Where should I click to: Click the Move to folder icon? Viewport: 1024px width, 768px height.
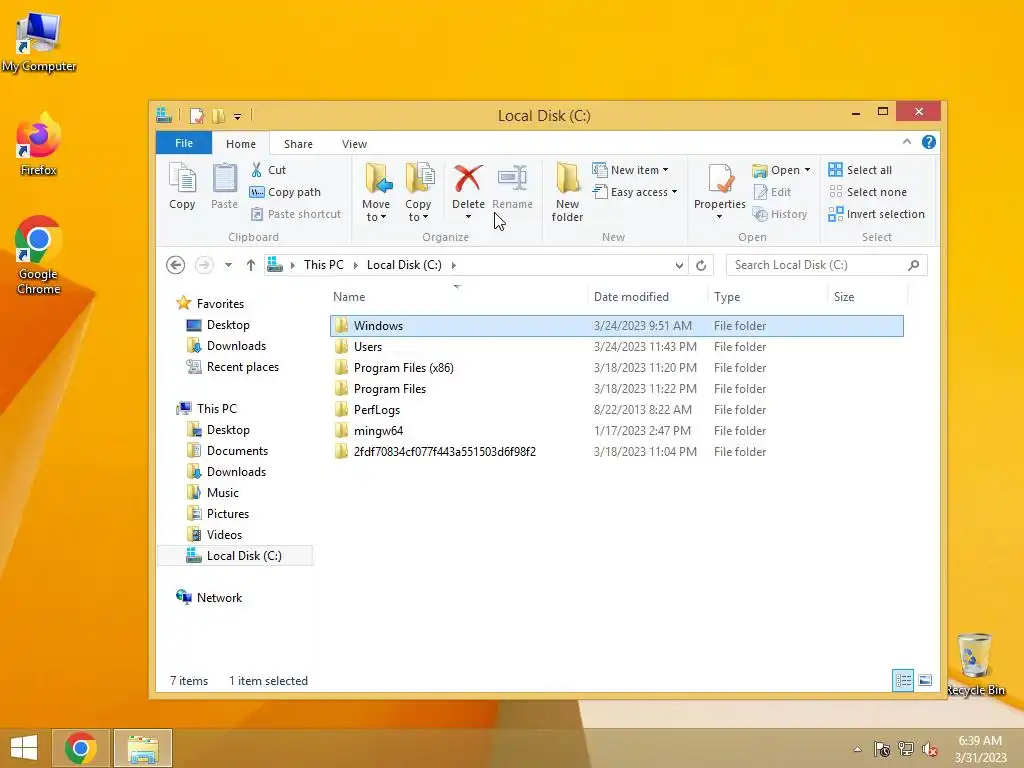[x=377, y=178]
